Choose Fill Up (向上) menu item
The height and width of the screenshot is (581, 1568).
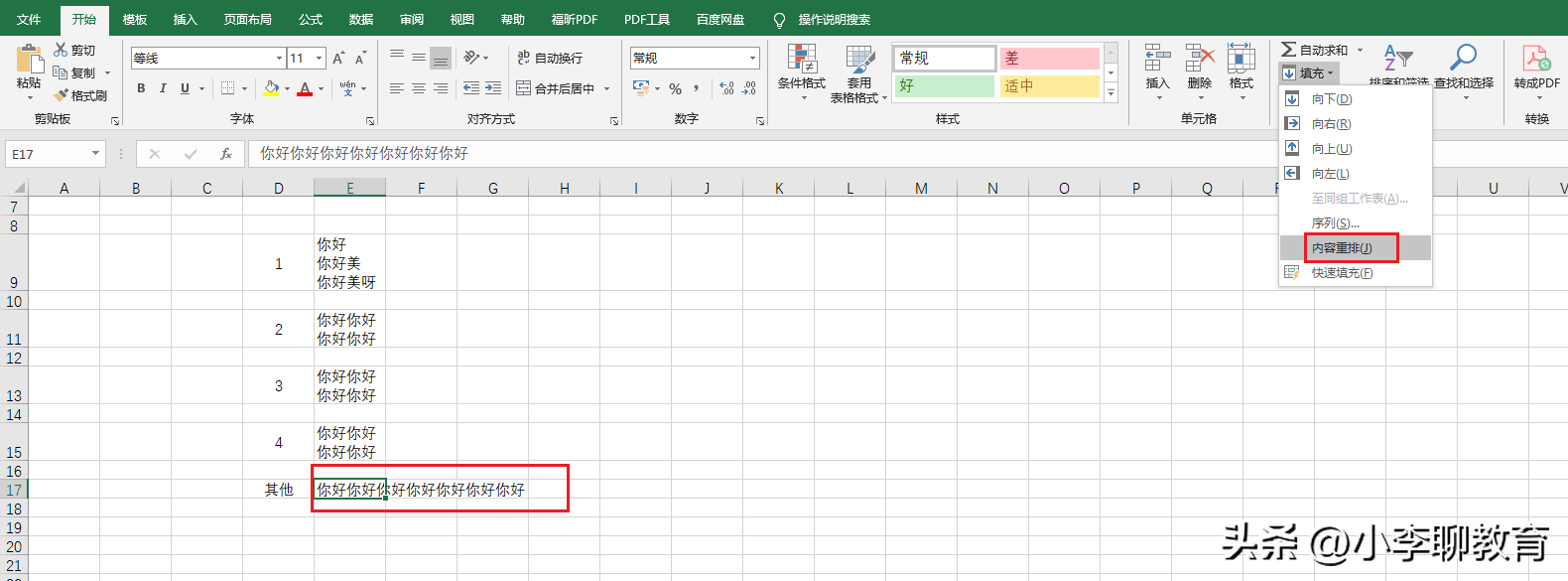coord(1355,149)
